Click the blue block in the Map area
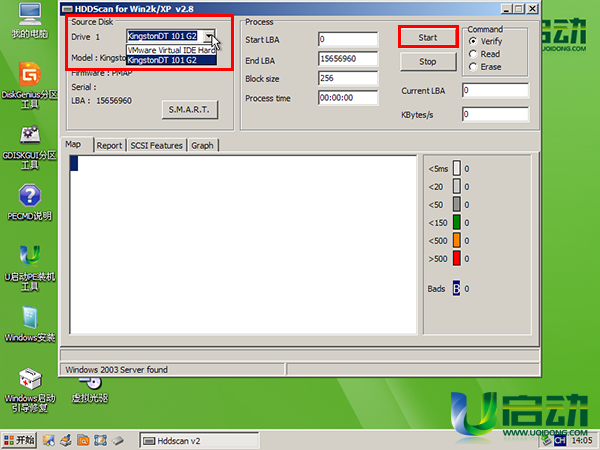This screenshot has width=600, height=450. pyautogui.click(x=74, y=163)
